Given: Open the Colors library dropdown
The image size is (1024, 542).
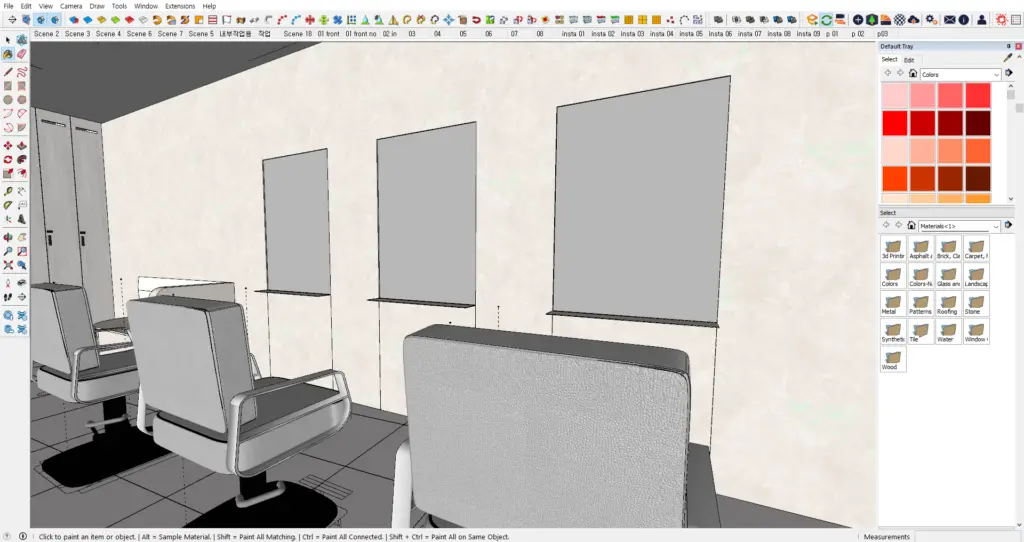Looking at the screenshot, I should pyautogui.click(x=960, y=74).
